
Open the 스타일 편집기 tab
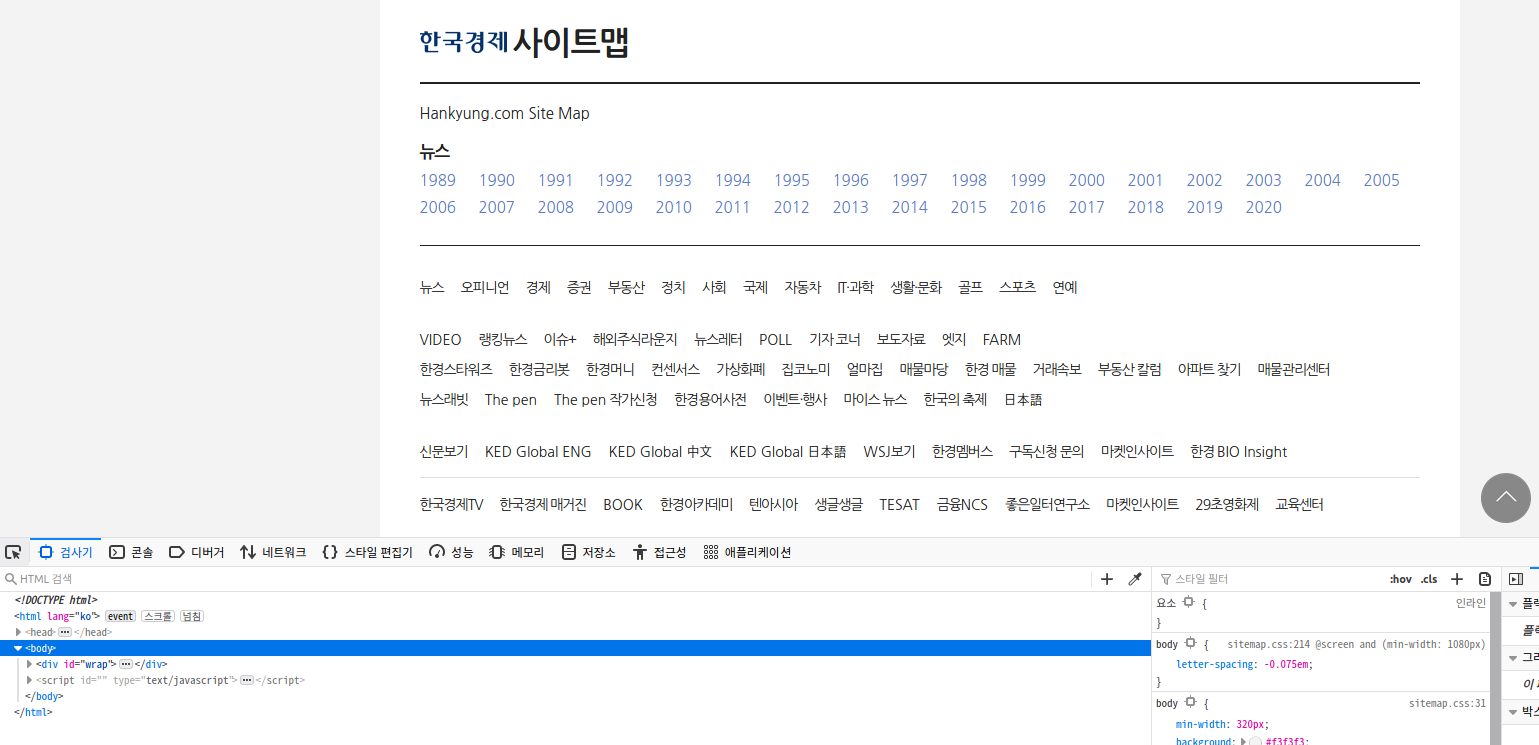click(x=367, y=552)
